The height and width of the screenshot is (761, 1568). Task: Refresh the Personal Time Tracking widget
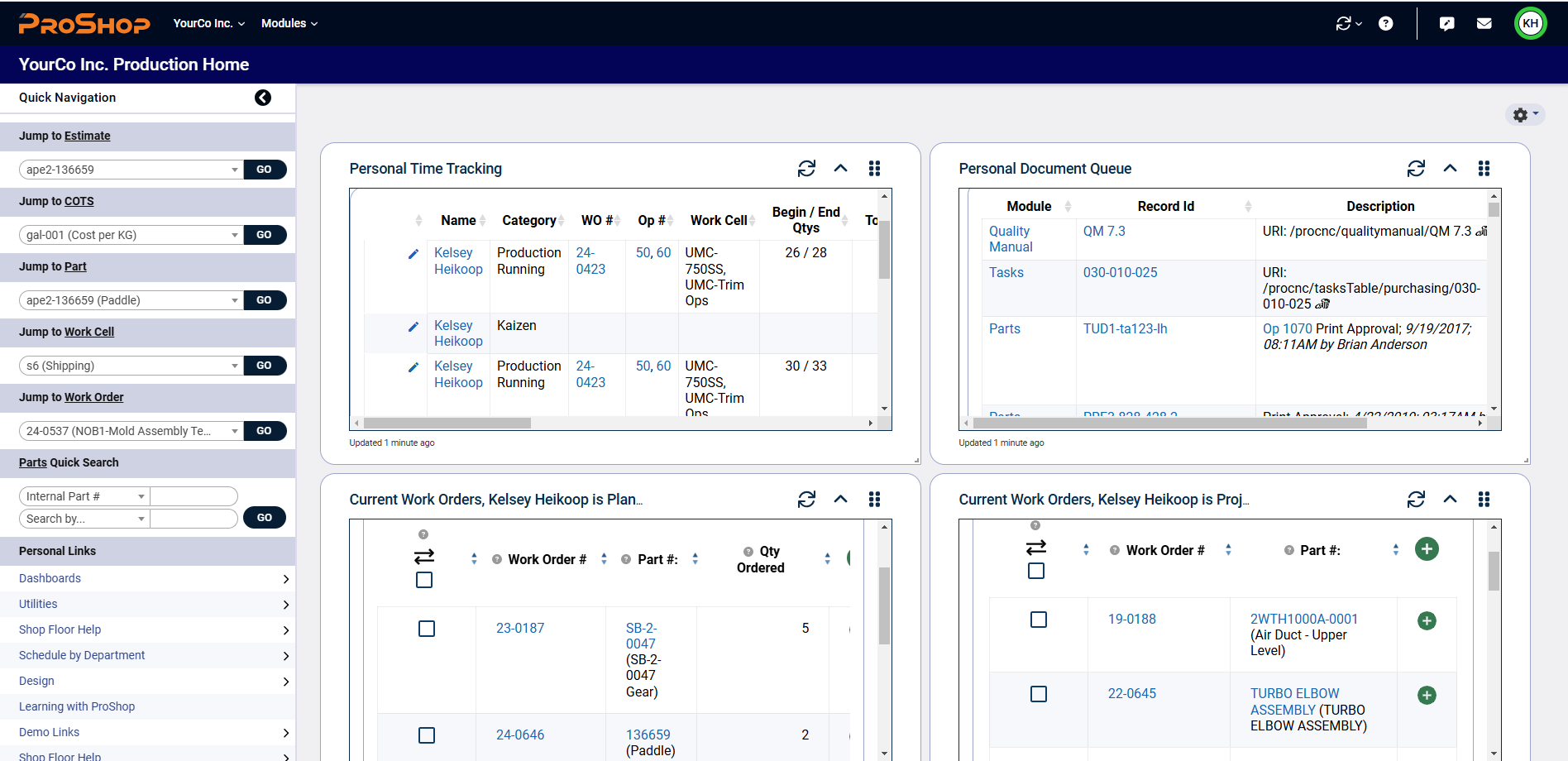(806, 169)
